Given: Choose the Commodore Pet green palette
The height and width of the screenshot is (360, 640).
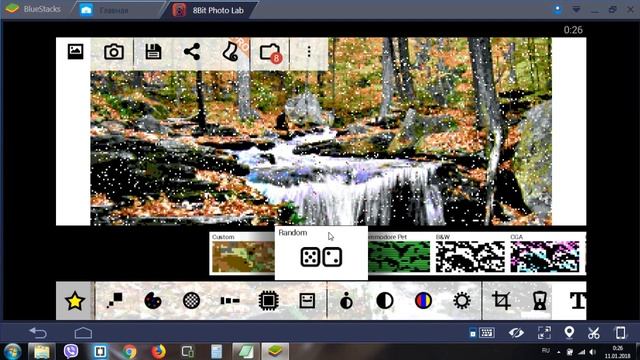Looking at the screenshot, I should point(398,253).
